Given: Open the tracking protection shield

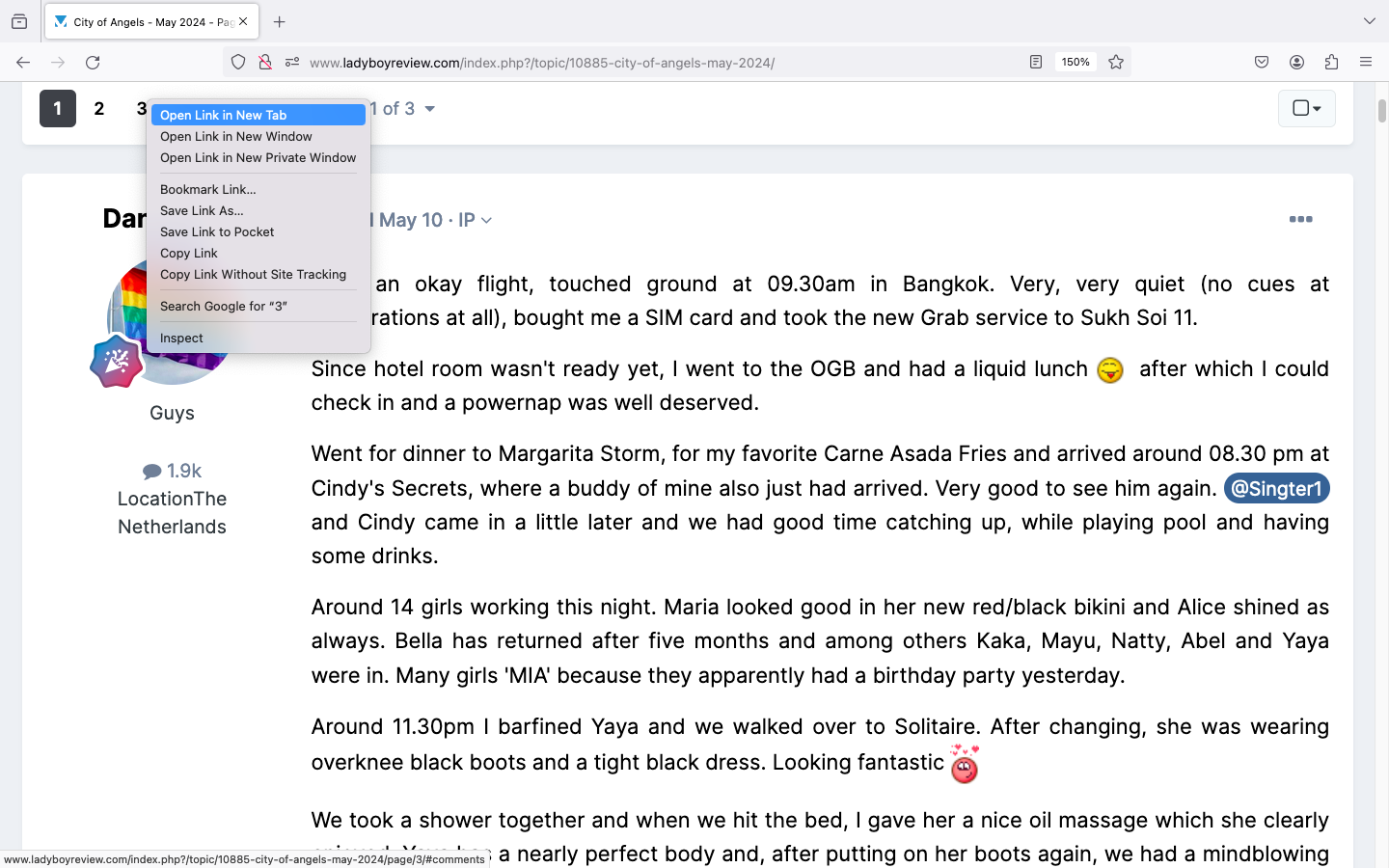Looking at the screenshot, I should (238, 62).
